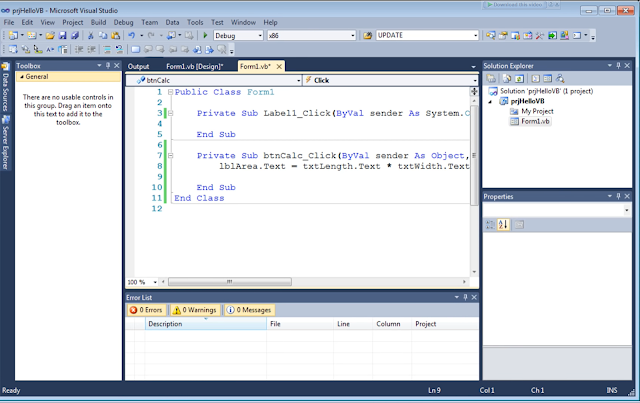The width and height of the screenshot is (640, 403).
Task: Open the Debug menu
Action: 123,22
